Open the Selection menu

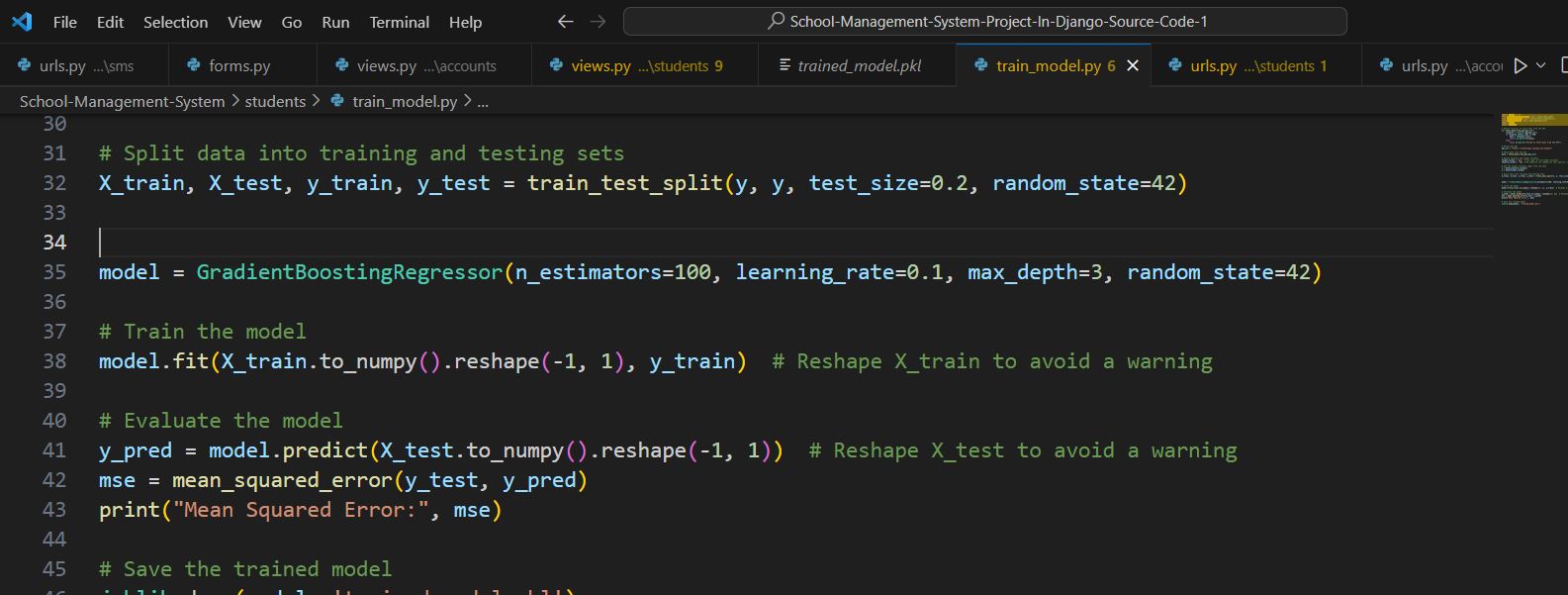(175, 22)
